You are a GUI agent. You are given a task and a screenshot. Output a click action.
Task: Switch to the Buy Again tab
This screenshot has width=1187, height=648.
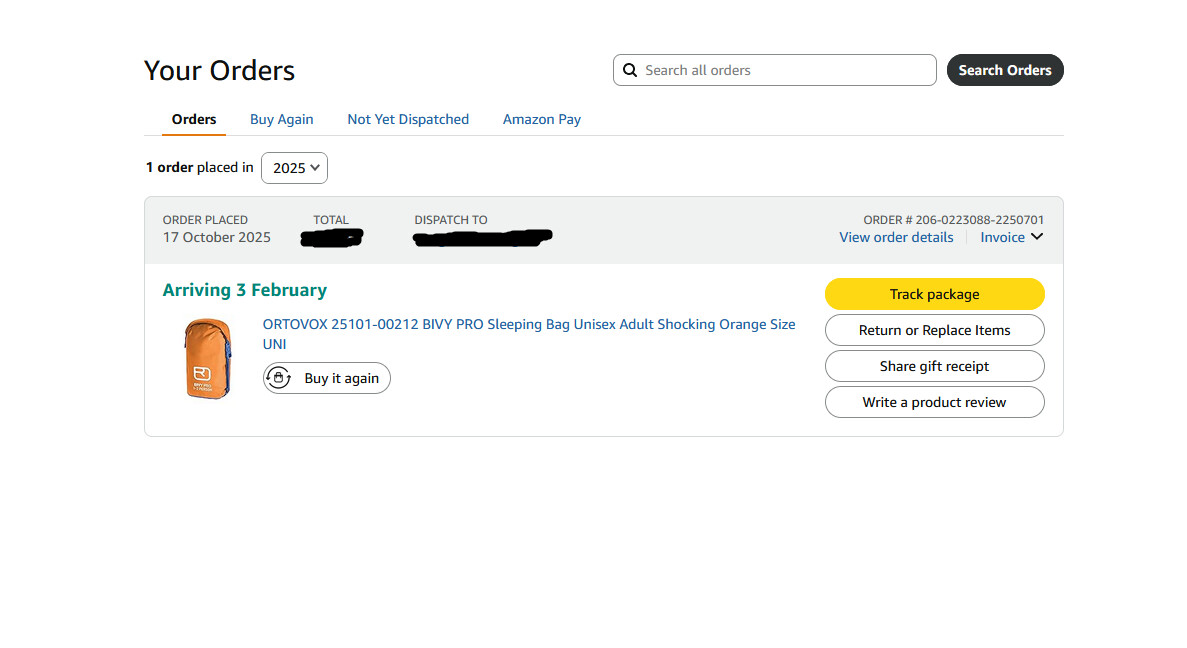[x=281, y=119]
